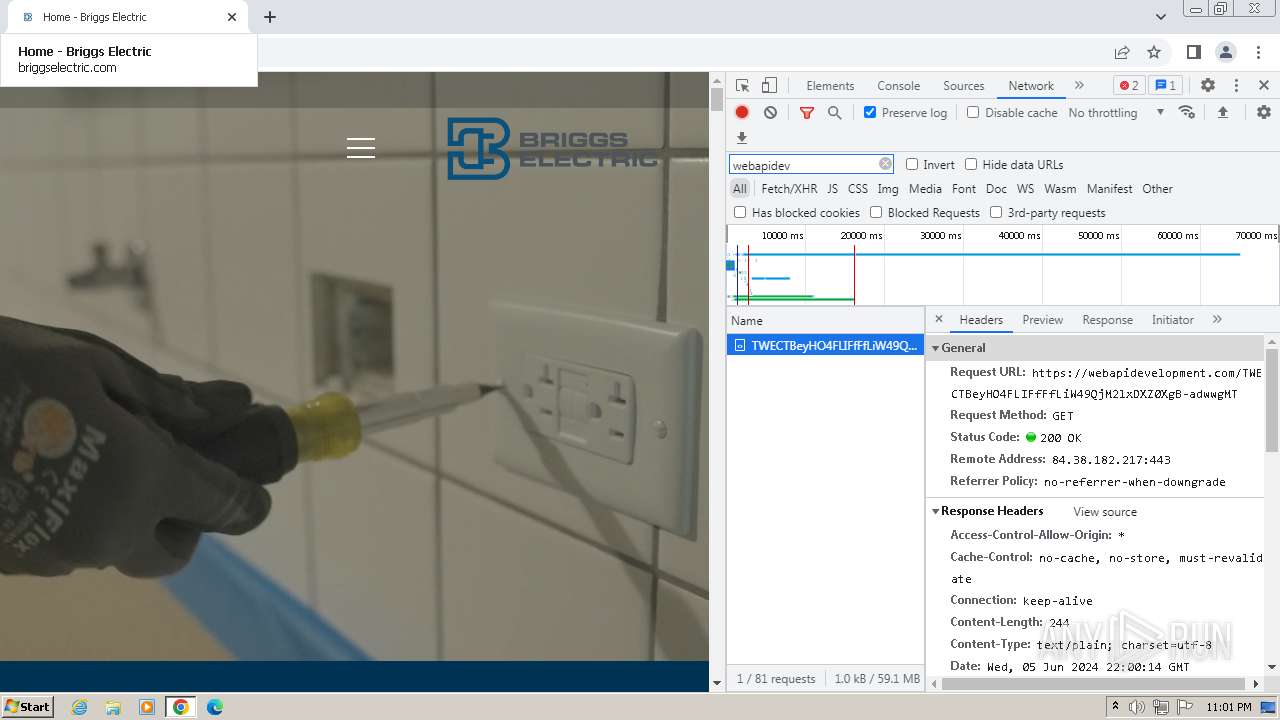The height and width of the screenshot is (720, 1280).
Task: Import HAR file upload arrow
Action: [1222, 113]
